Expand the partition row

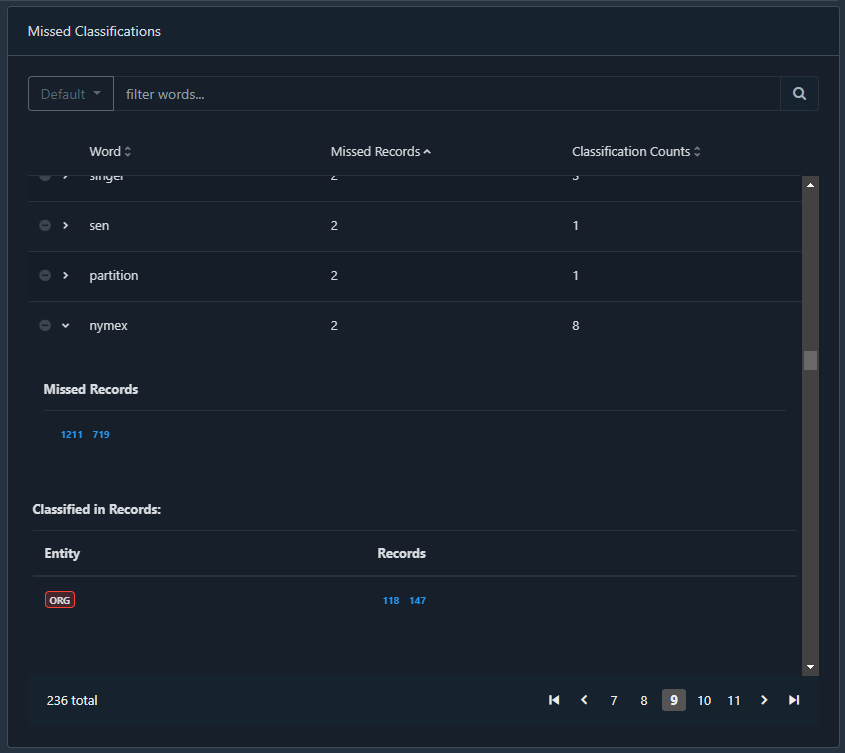tap(66, 276)
